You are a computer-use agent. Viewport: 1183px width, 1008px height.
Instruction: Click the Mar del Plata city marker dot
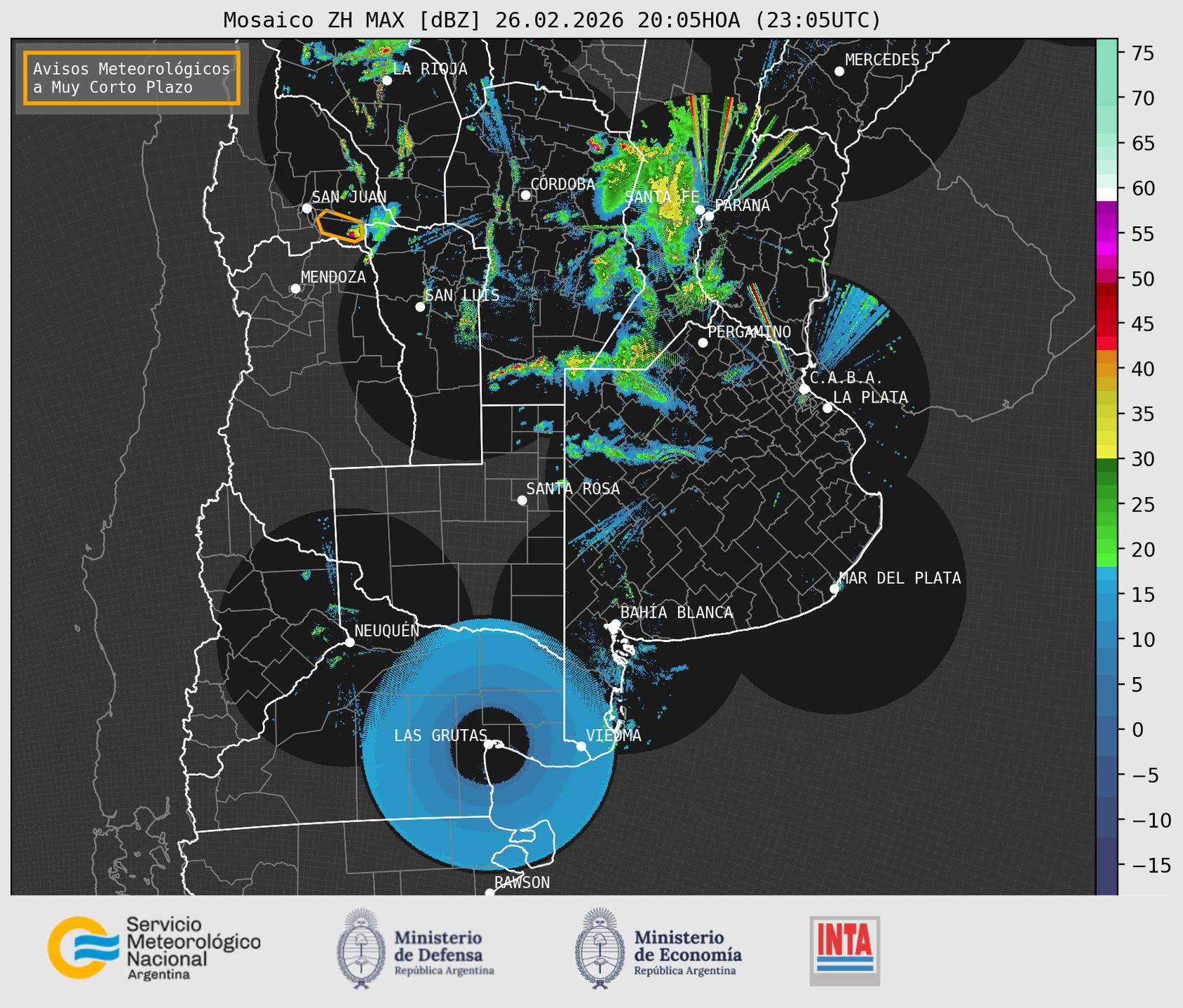point(834,589)
